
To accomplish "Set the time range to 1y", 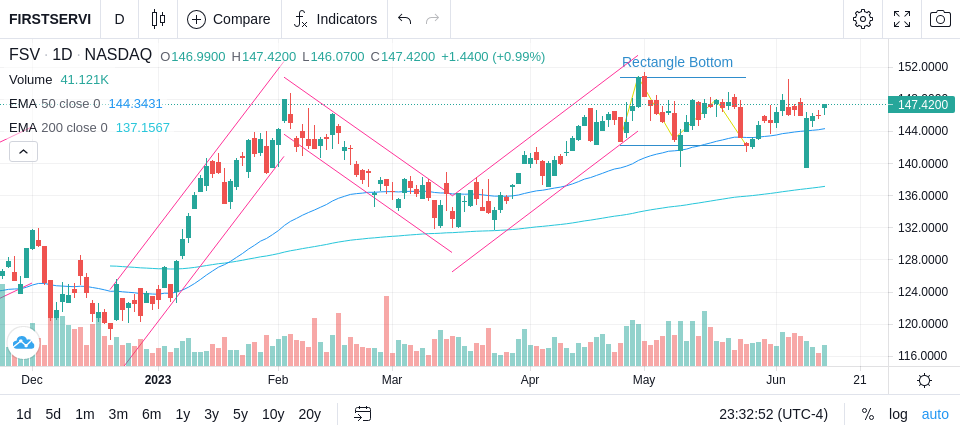I will click(x=182, y=414).
